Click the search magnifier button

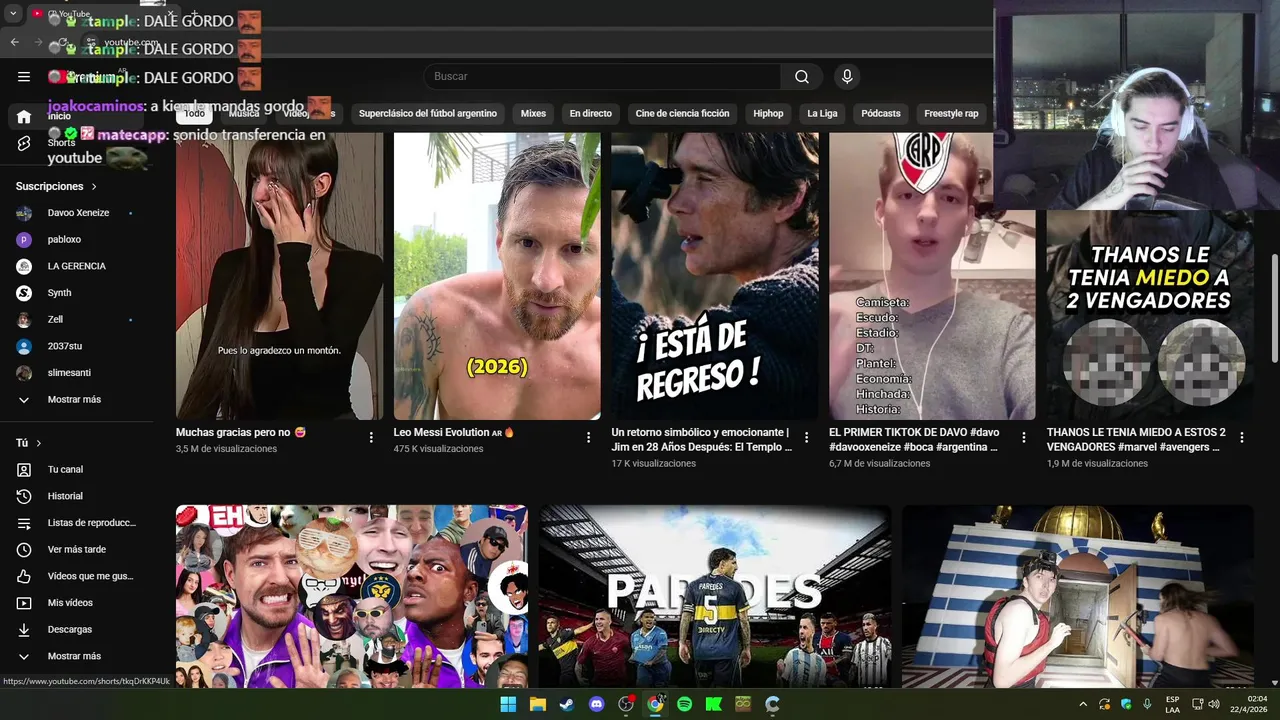tap(802, 77)
